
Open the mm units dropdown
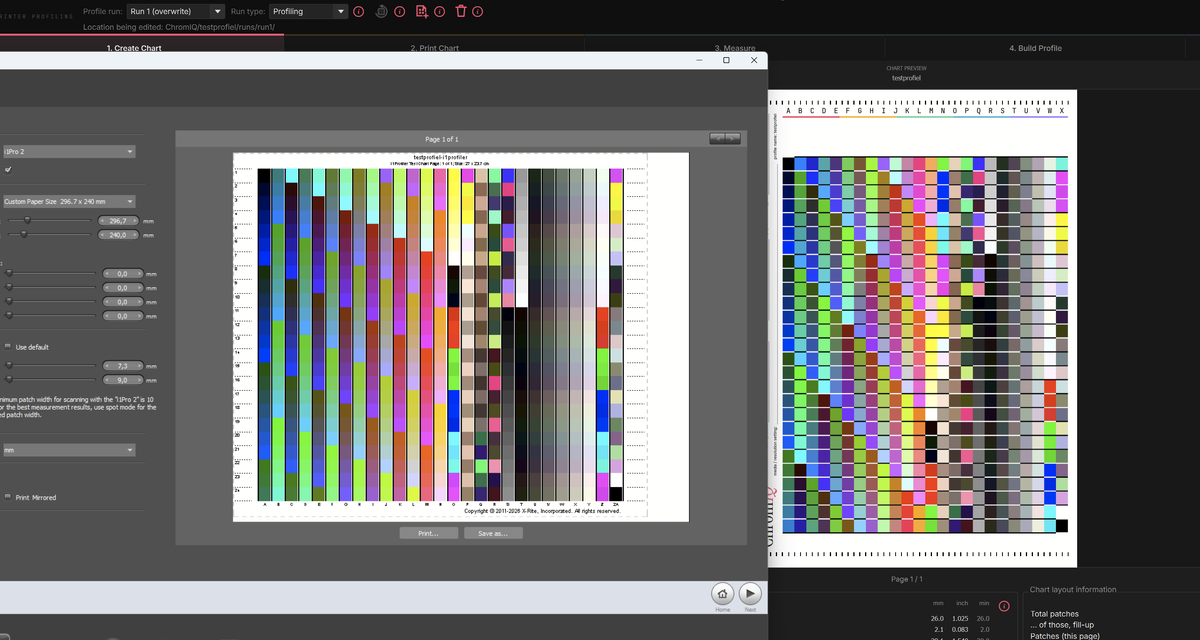click(x=68, y=450)
